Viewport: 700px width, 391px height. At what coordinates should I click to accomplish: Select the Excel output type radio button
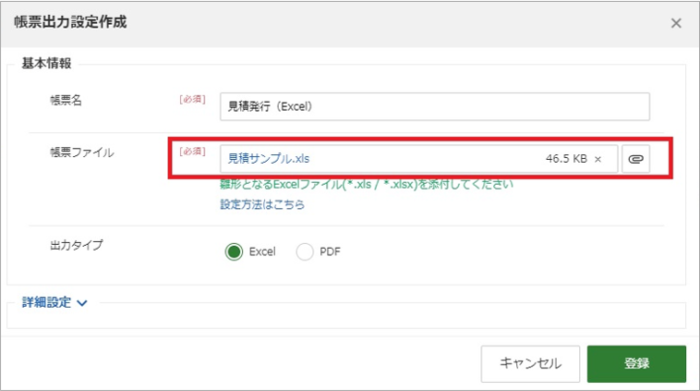click(234, 252)
